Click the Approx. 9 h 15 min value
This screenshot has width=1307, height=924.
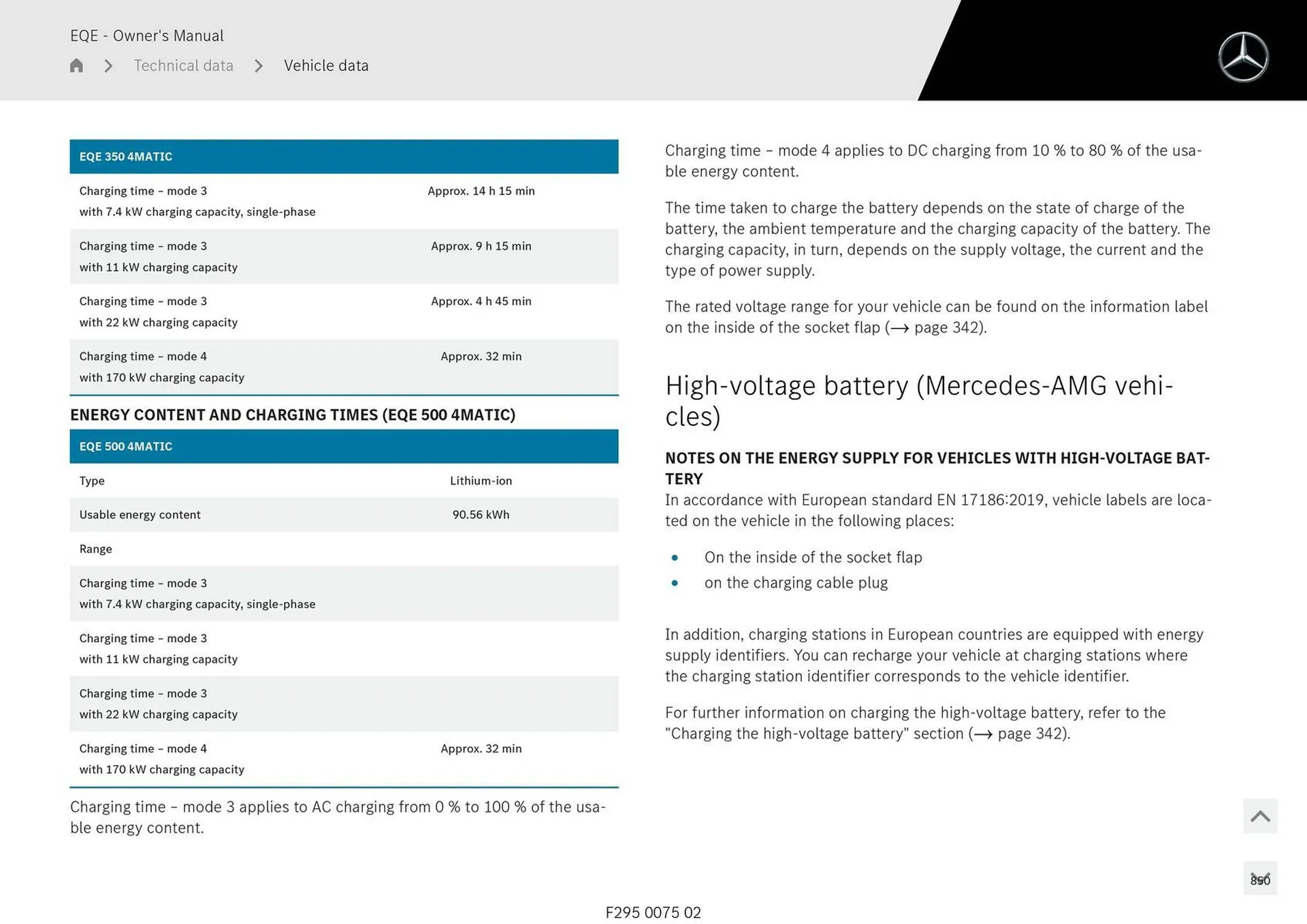tap(481, 246)
